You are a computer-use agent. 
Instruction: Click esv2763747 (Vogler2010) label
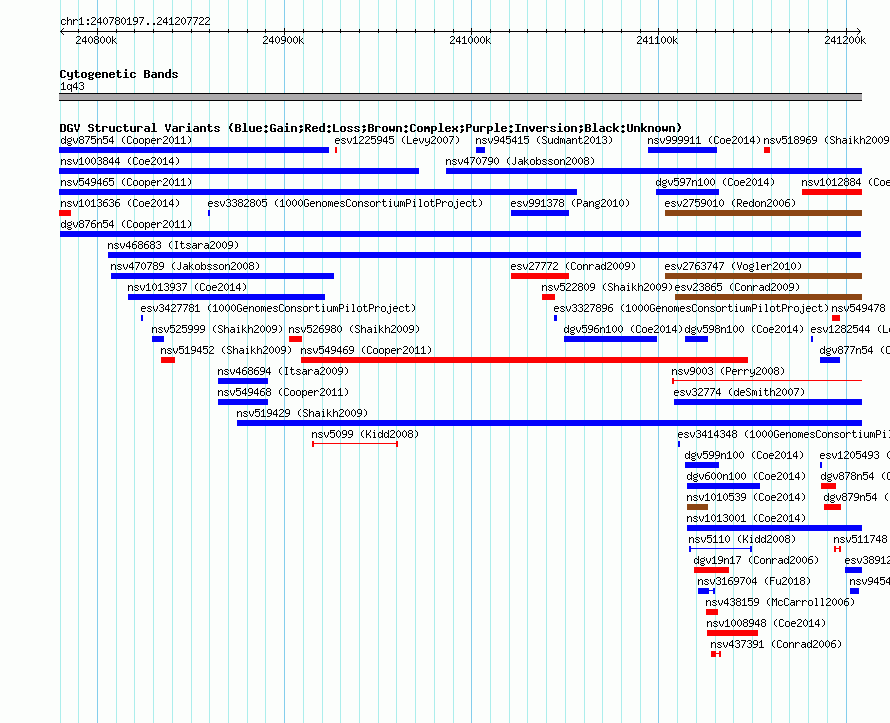point(733,266)
